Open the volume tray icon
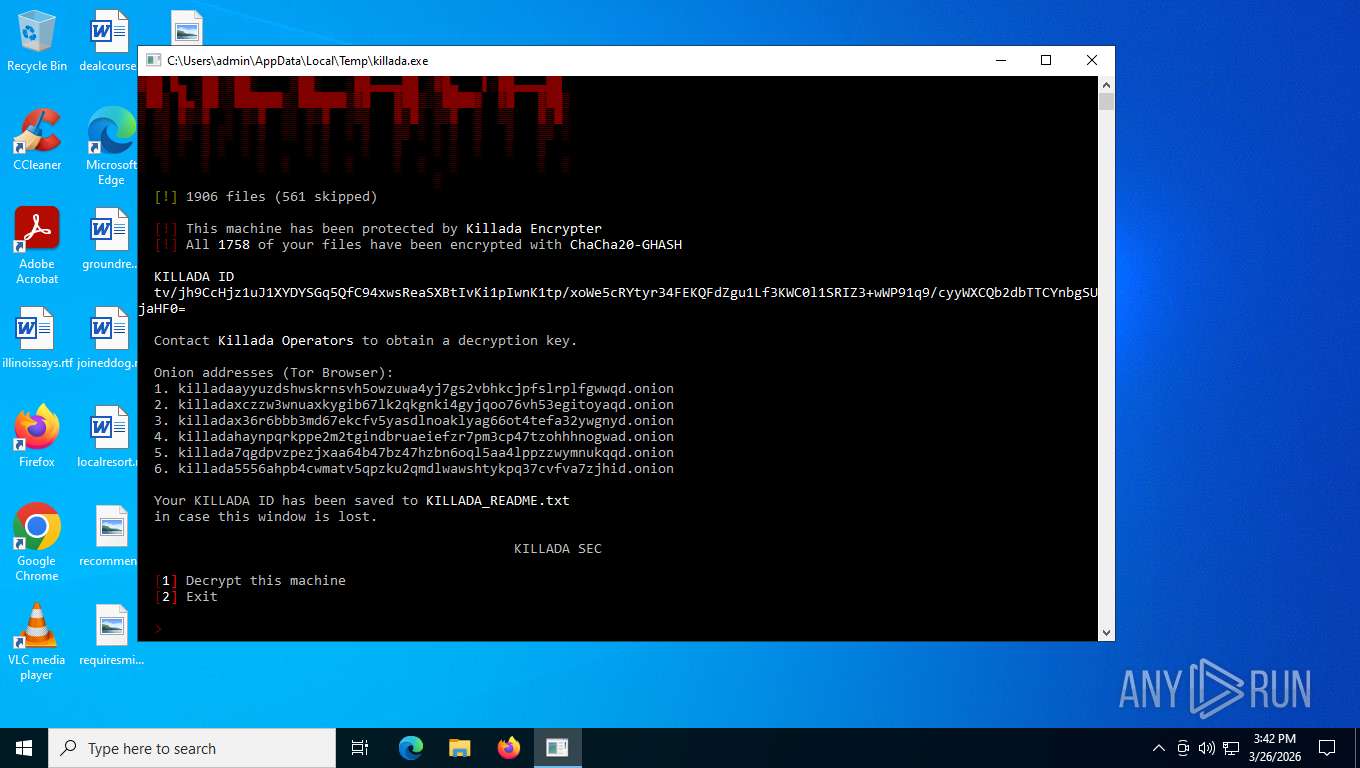The width and height of the screenshot is (1360, 768). point(1206,748)
